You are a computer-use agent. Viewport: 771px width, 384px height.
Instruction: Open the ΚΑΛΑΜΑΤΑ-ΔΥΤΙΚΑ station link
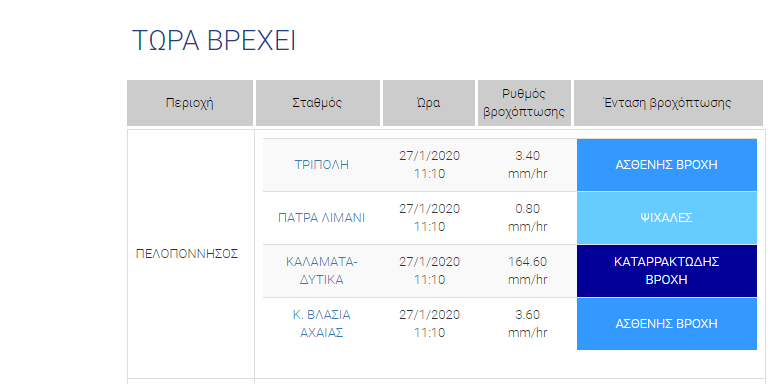pyautogui.click(x=322, y=271)
